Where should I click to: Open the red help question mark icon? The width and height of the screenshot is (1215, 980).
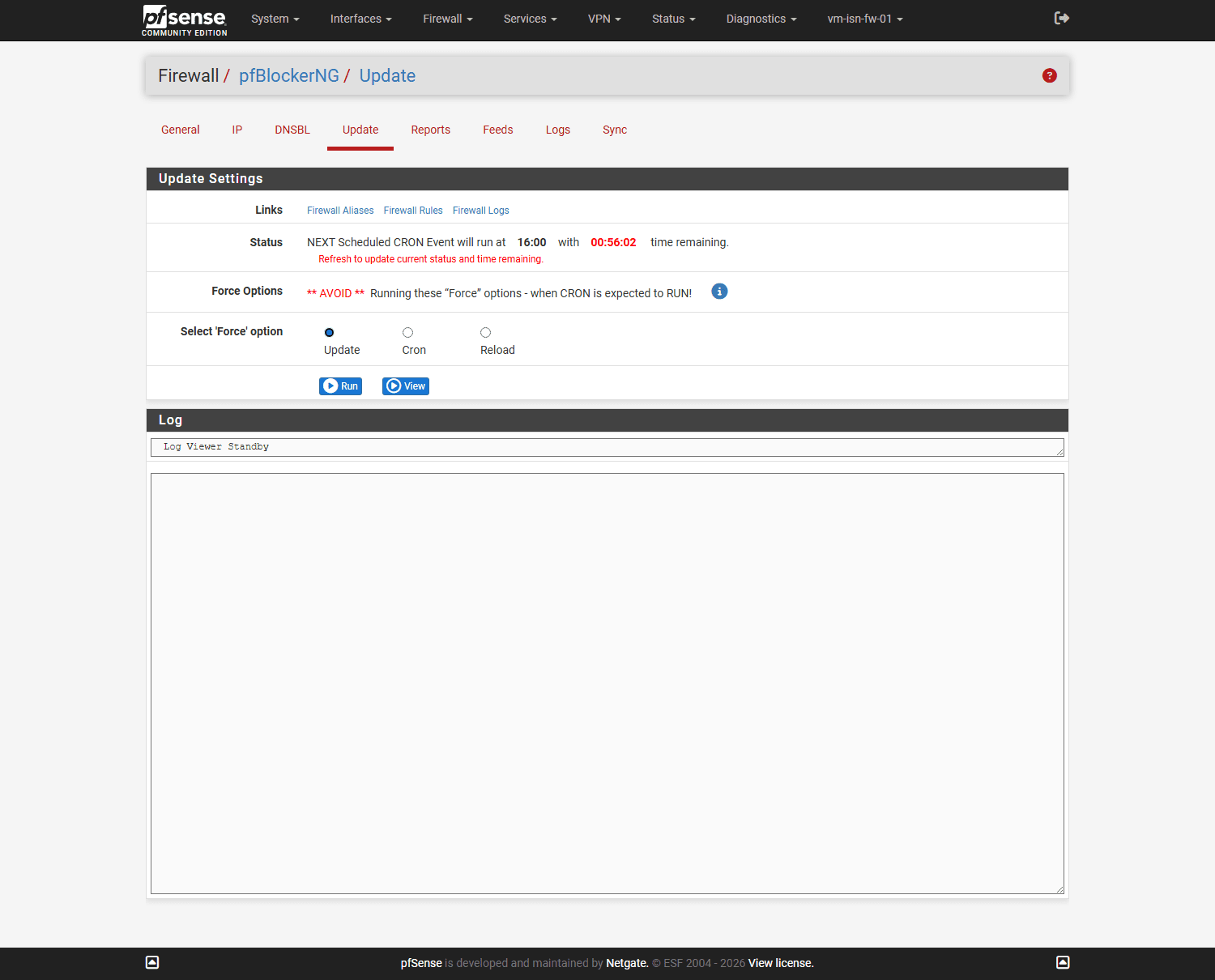click(x=1050, y=75)
